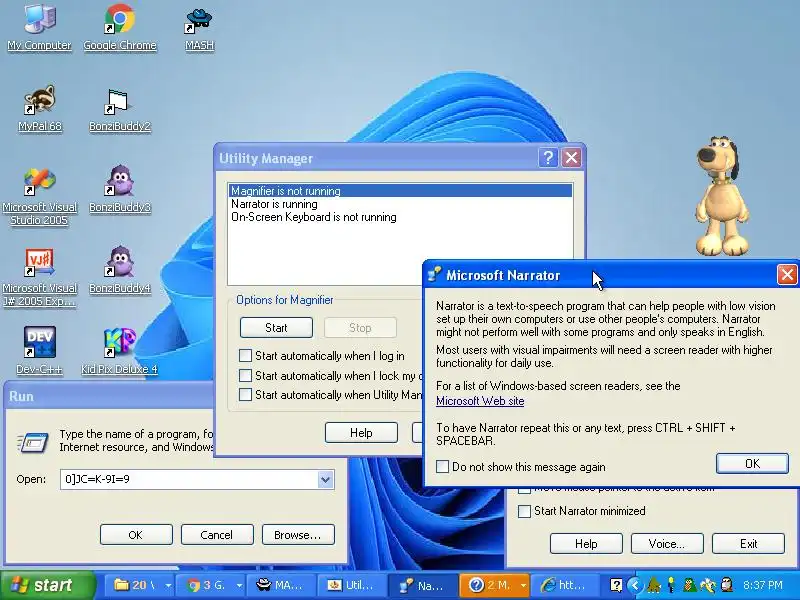Click the Run dialog program icon
Screen dimensions: 800x600
tap(33, 442)
